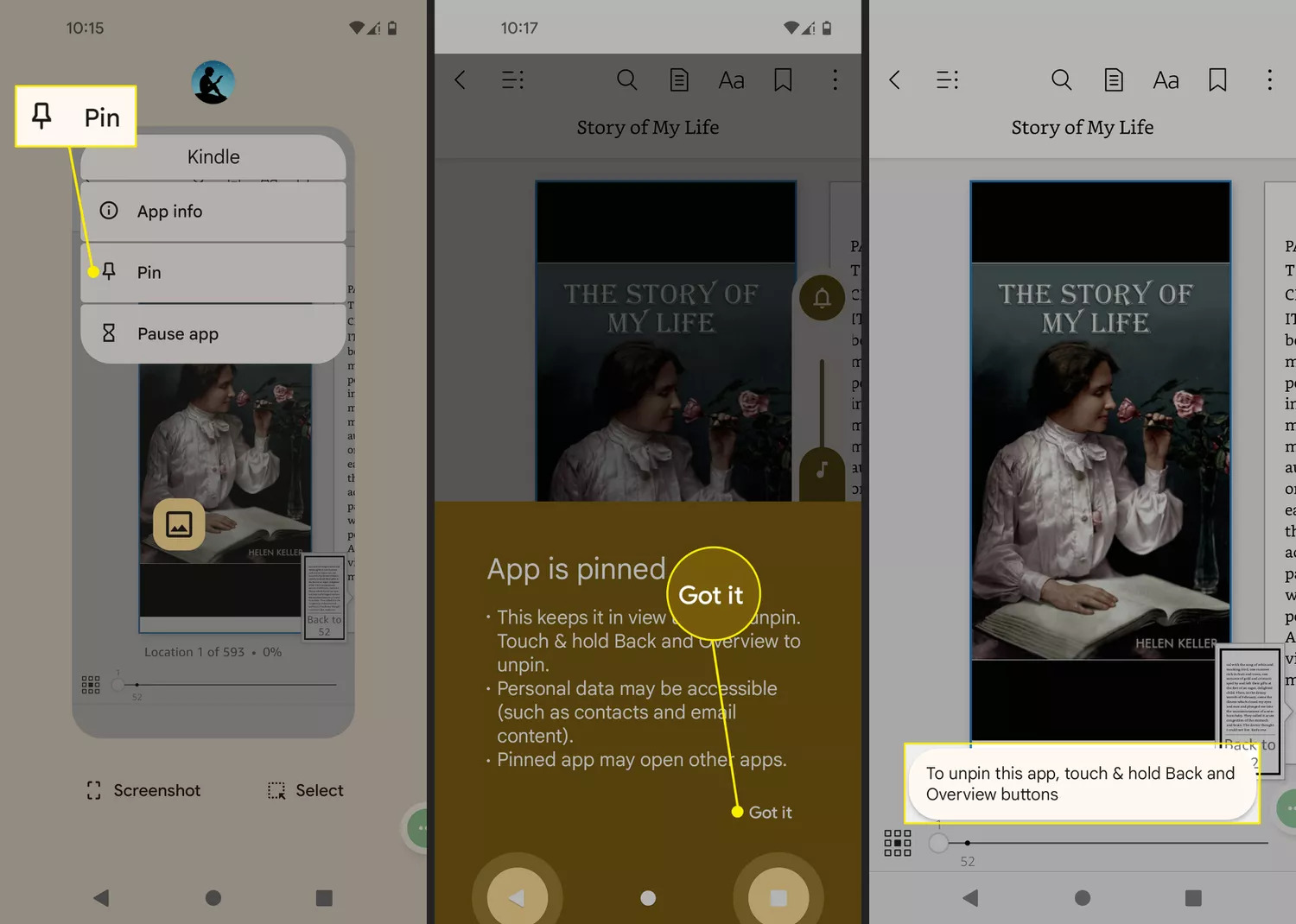Tap page grid icon in left screen
The height and width of the screenshot is (924, 1296).
tap(91, 685)
